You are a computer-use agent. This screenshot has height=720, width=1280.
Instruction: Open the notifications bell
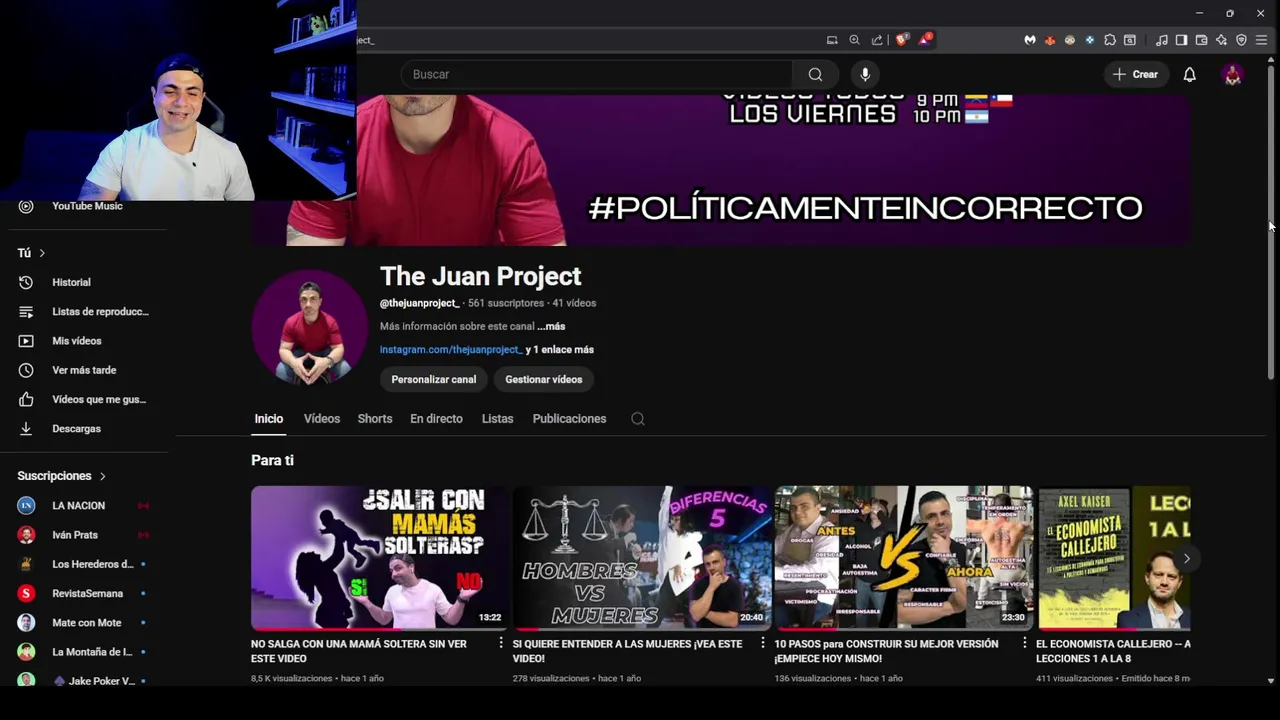1189,74
